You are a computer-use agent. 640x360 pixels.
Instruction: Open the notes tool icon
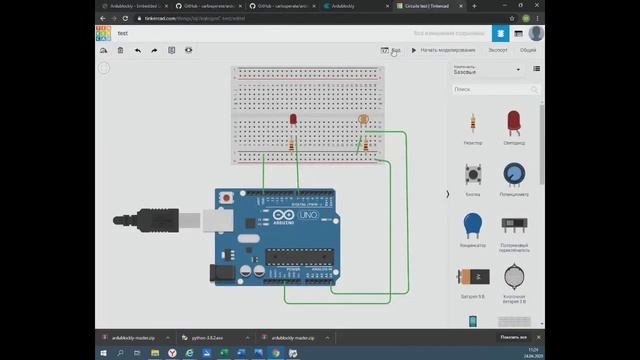(x=171, y=50)
